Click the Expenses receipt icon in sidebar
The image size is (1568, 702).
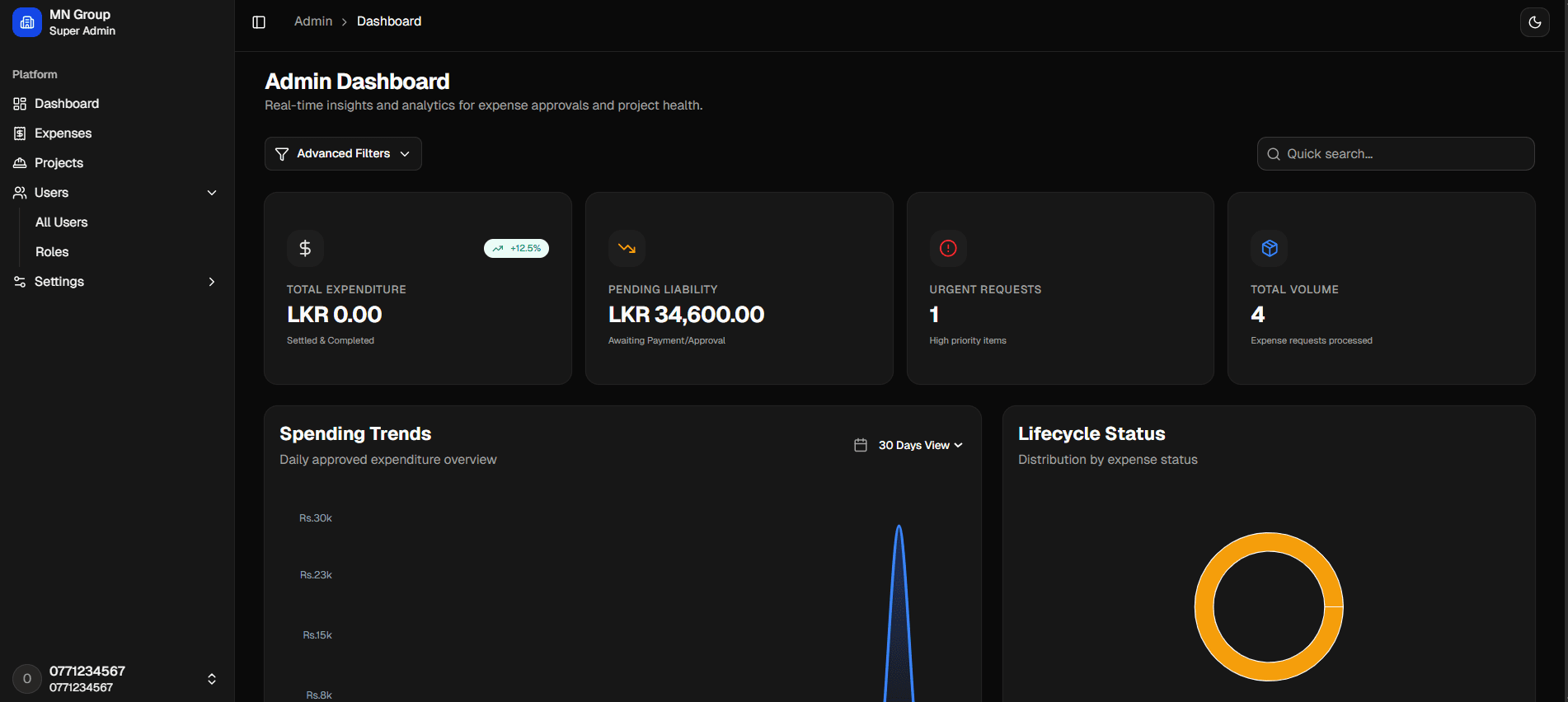pyautogui.click(x=20, y=133)
